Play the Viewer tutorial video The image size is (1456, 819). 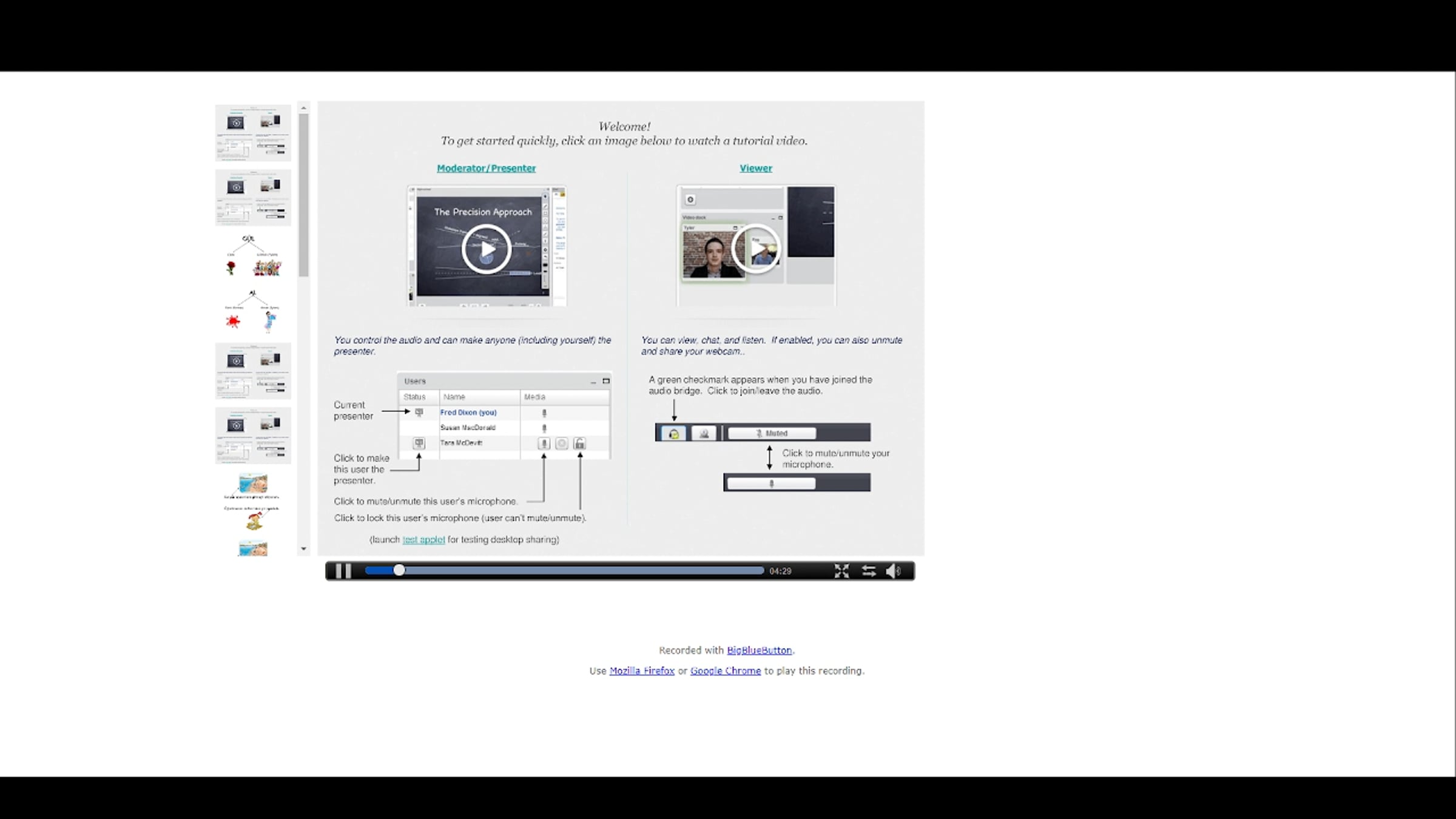pos(755,249)
